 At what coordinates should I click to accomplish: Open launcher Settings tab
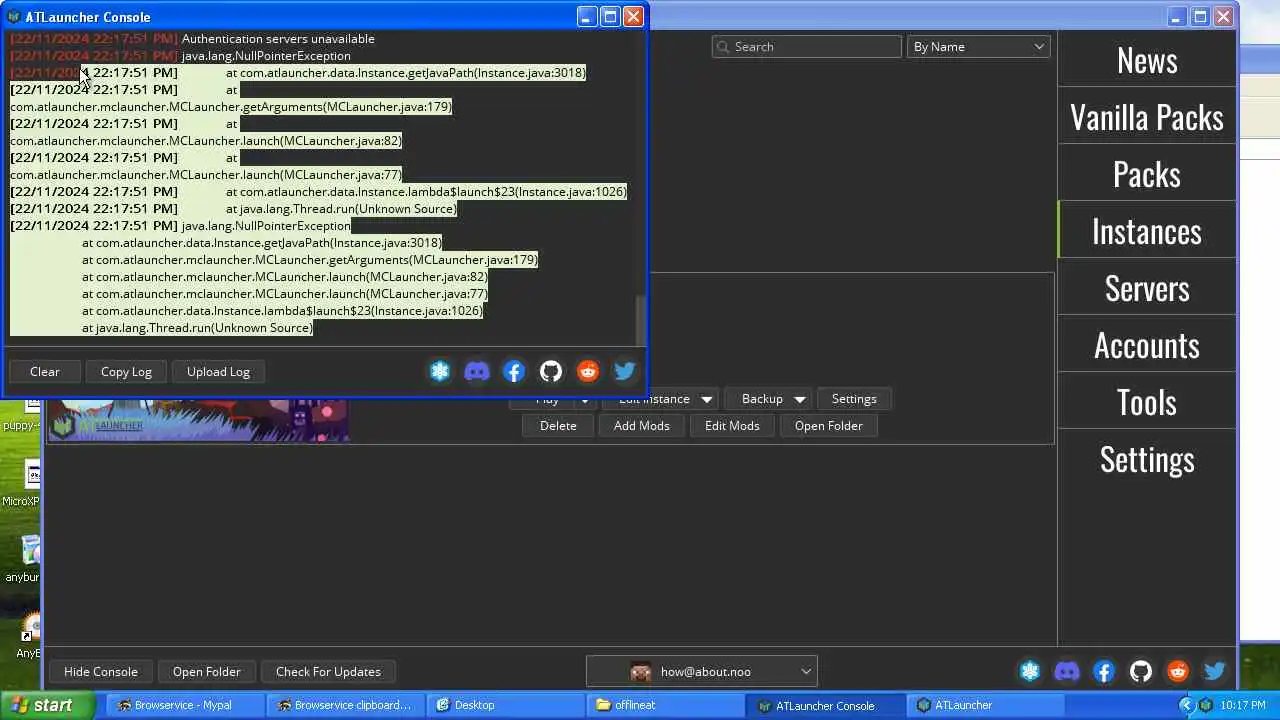pos(1147,459)
